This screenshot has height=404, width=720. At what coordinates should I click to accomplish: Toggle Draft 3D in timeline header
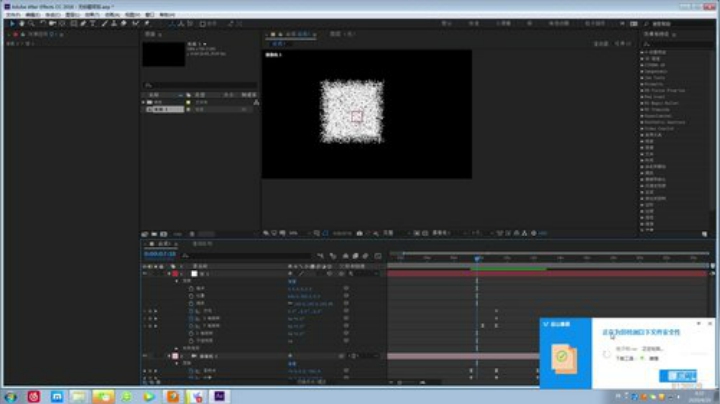point(333,256)
